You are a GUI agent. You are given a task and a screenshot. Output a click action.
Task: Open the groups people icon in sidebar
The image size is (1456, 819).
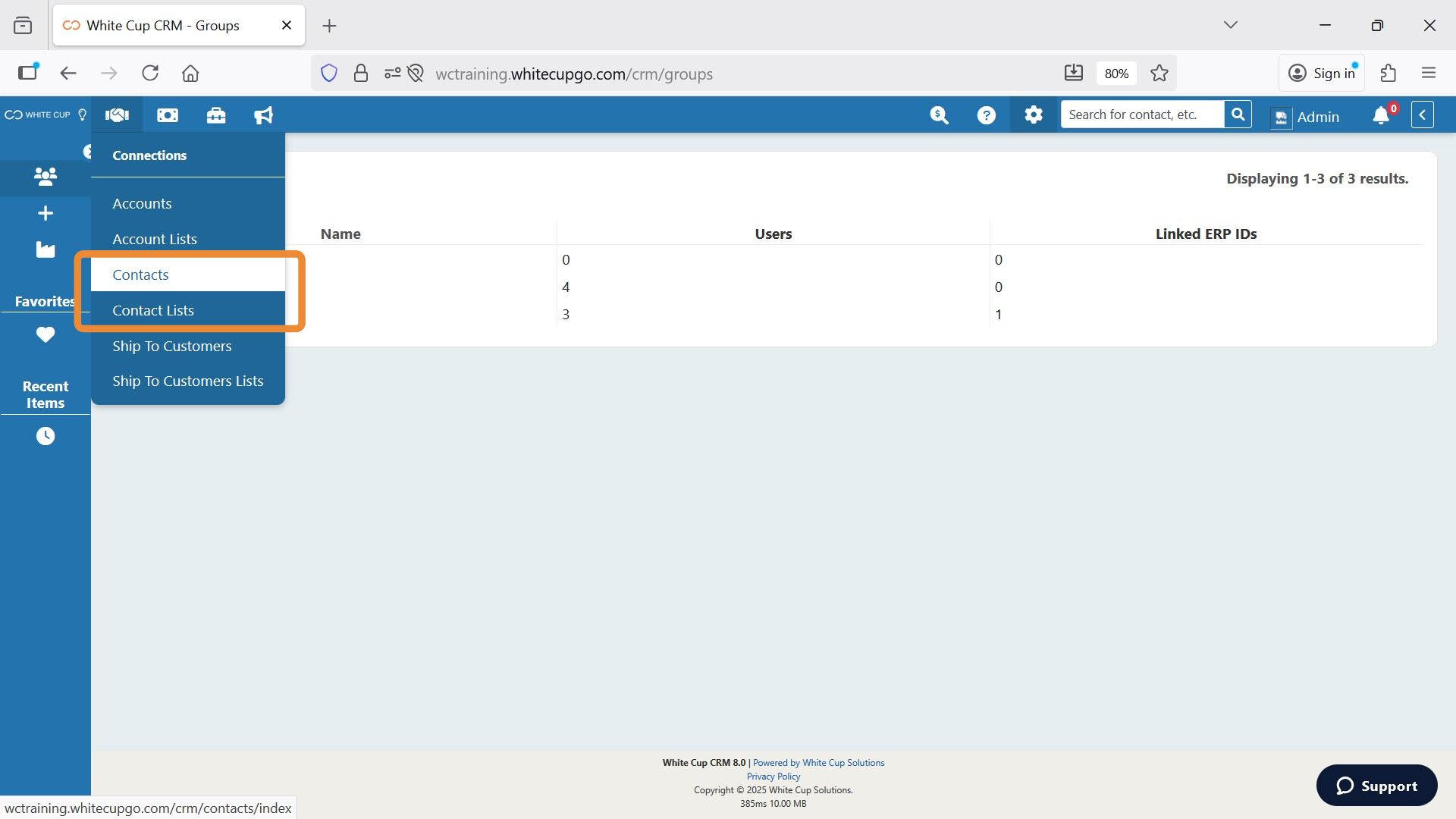pyautogui.click(x=45, y=177)
